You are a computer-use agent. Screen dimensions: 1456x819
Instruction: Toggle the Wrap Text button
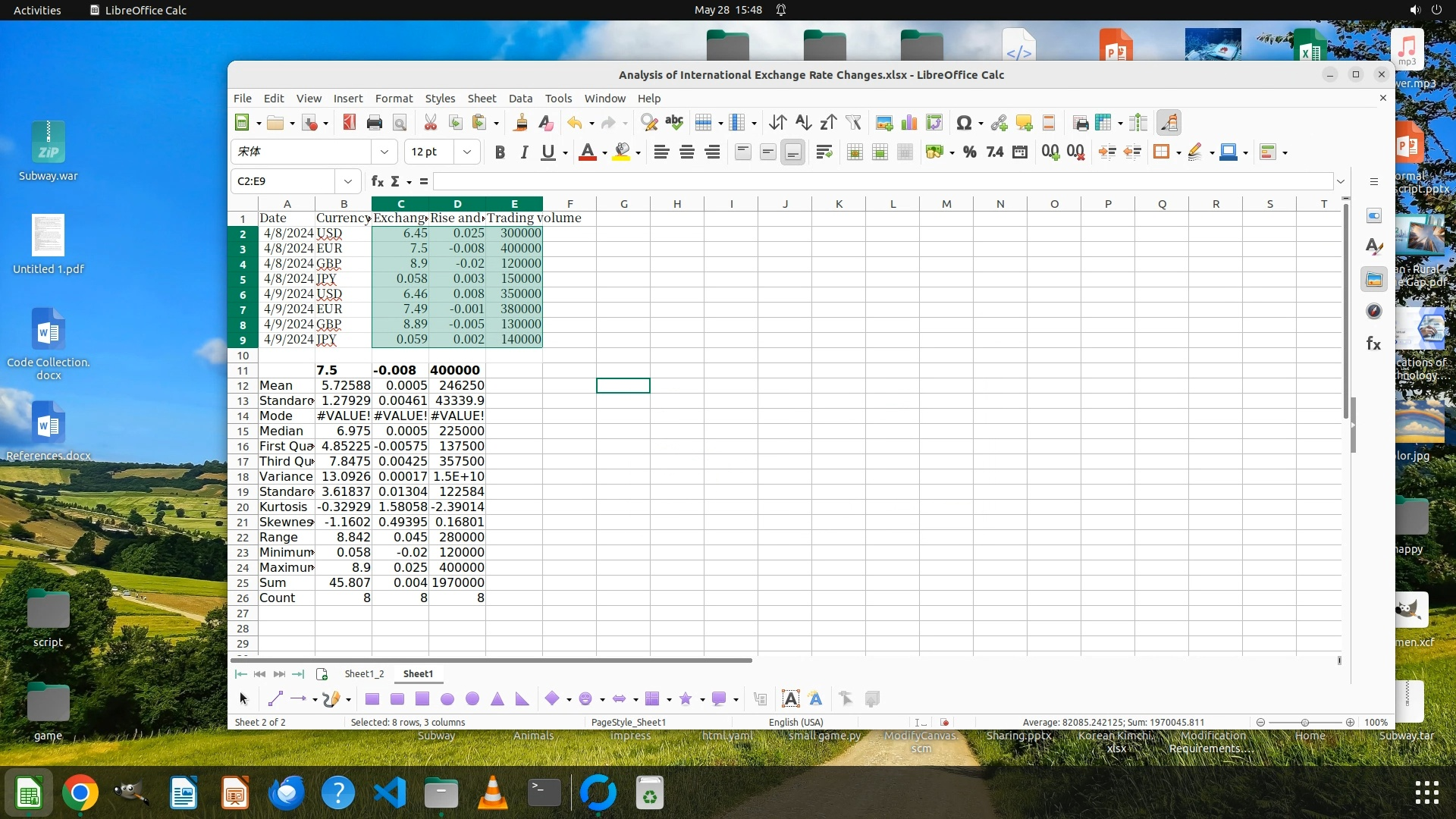[x=824, y=152]
